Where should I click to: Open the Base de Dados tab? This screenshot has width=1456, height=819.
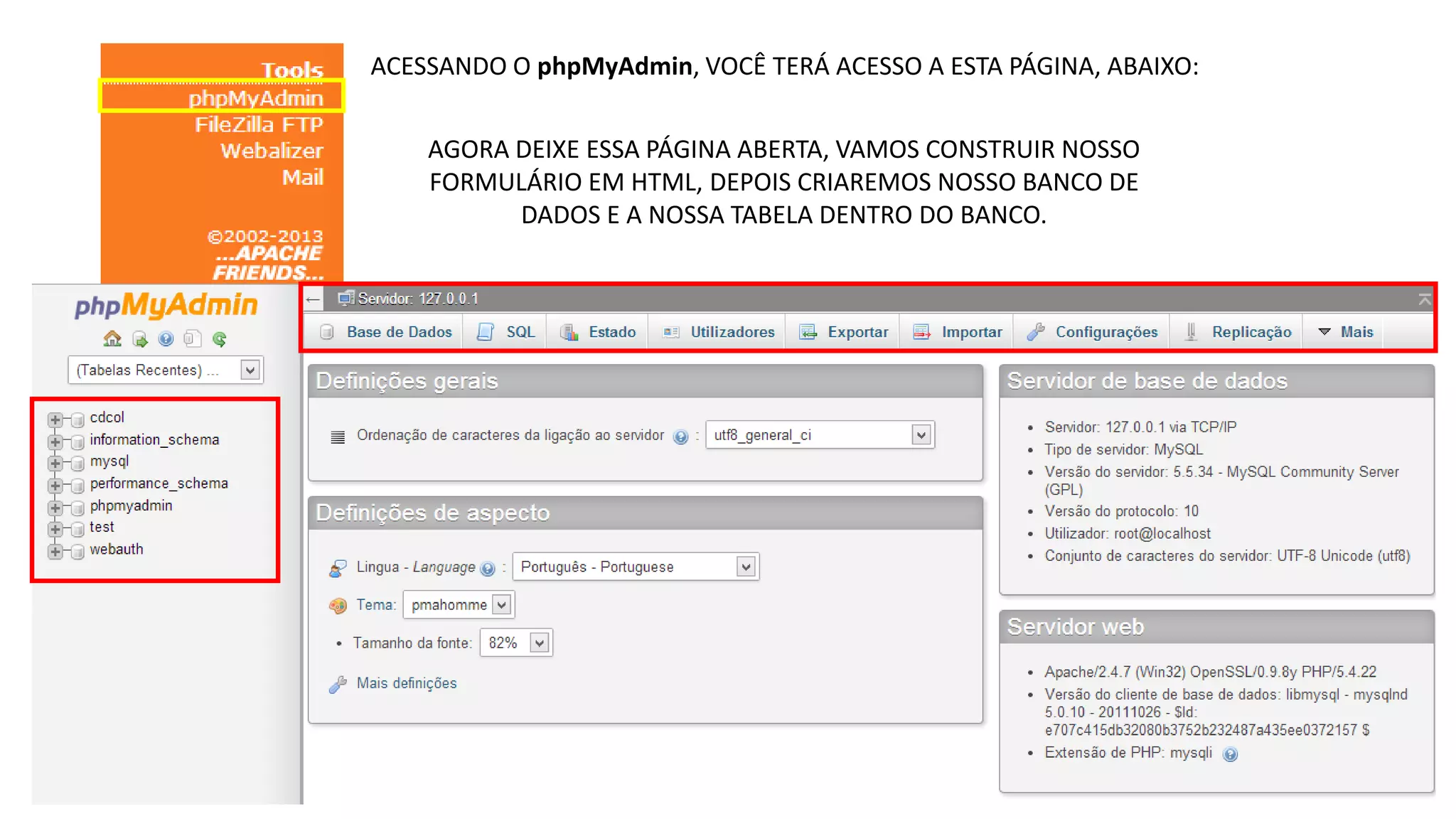[x=386, y=332]
